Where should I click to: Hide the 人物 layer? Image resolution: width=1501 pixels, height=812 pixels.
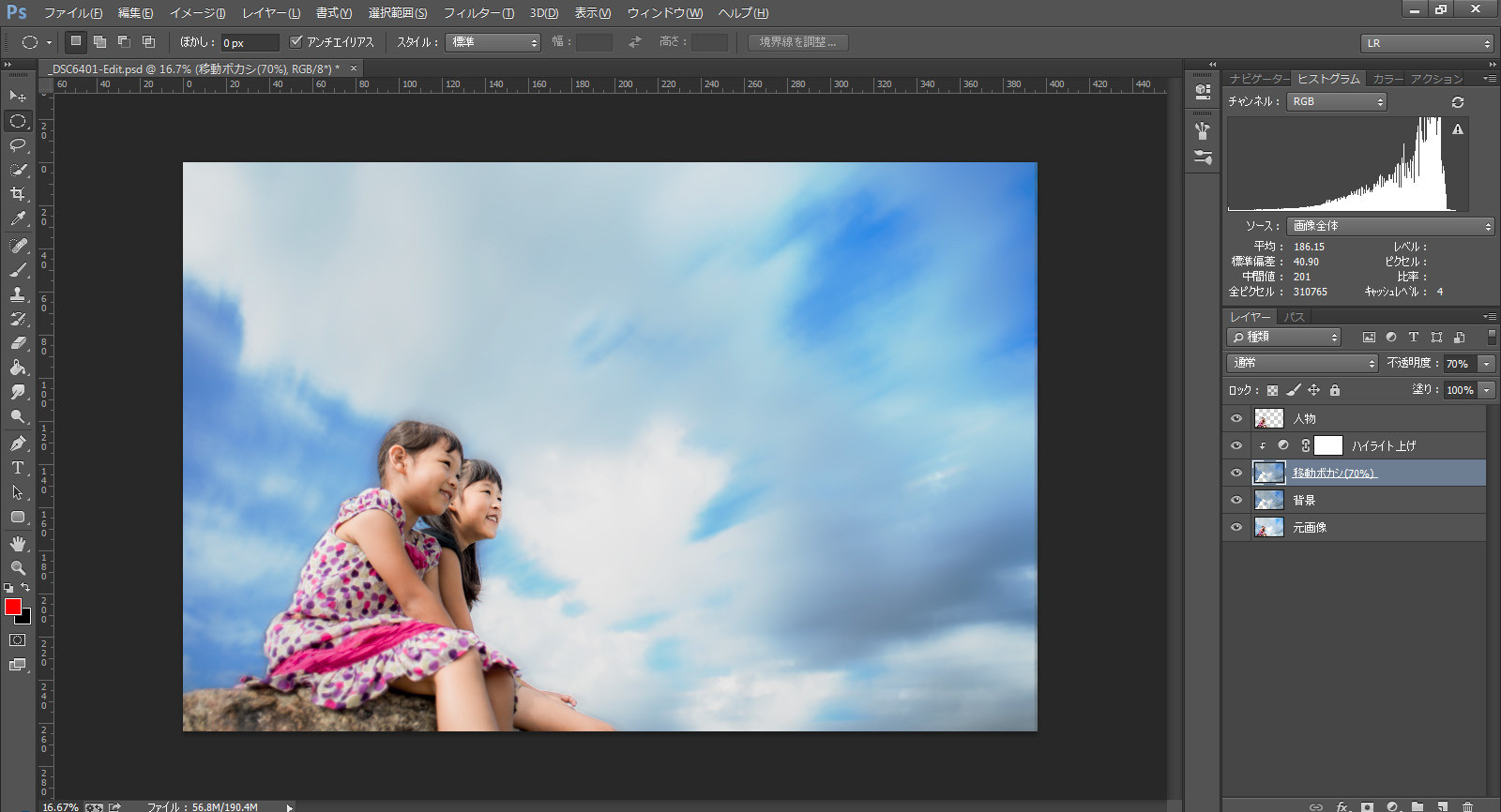coord(1236,419)
